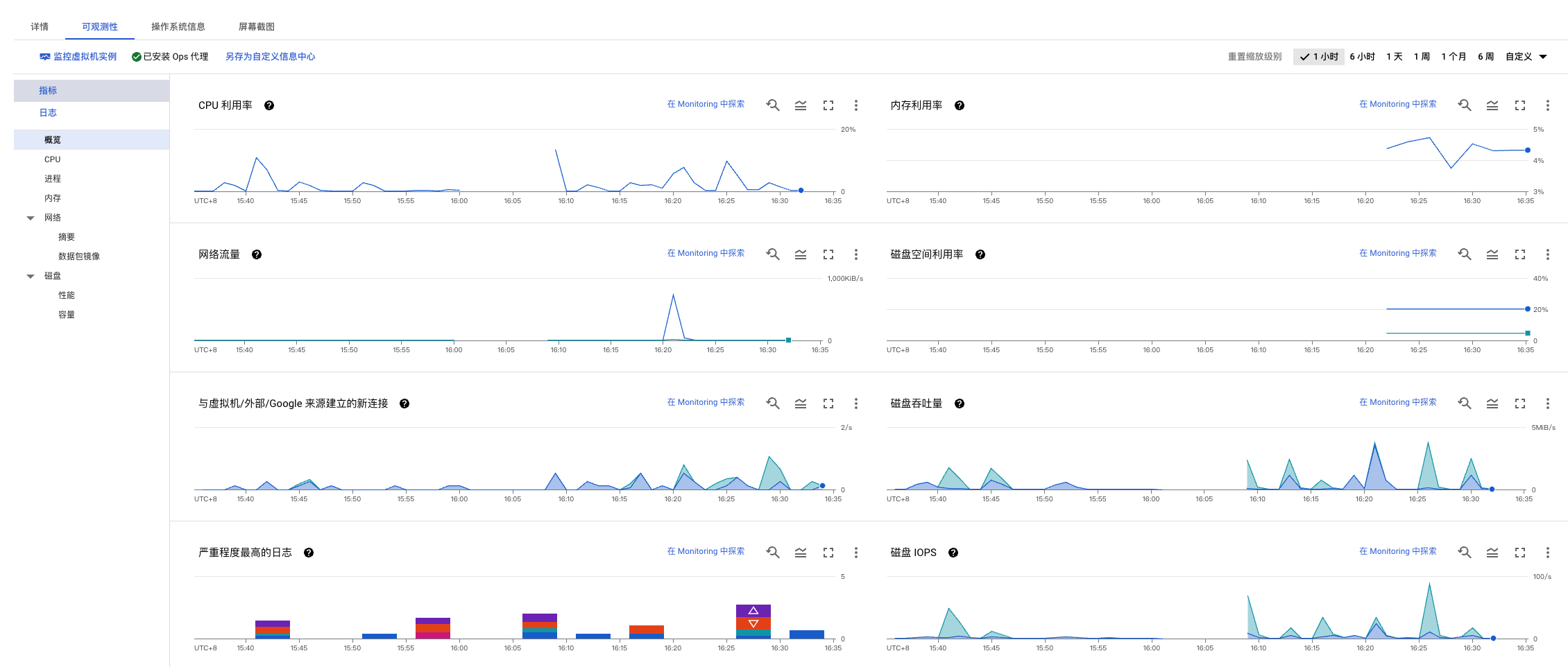This screenshot has height=667, width=1568.
Task: Click help icon next to 磁盘空间利用率
Action: [980, 254]
